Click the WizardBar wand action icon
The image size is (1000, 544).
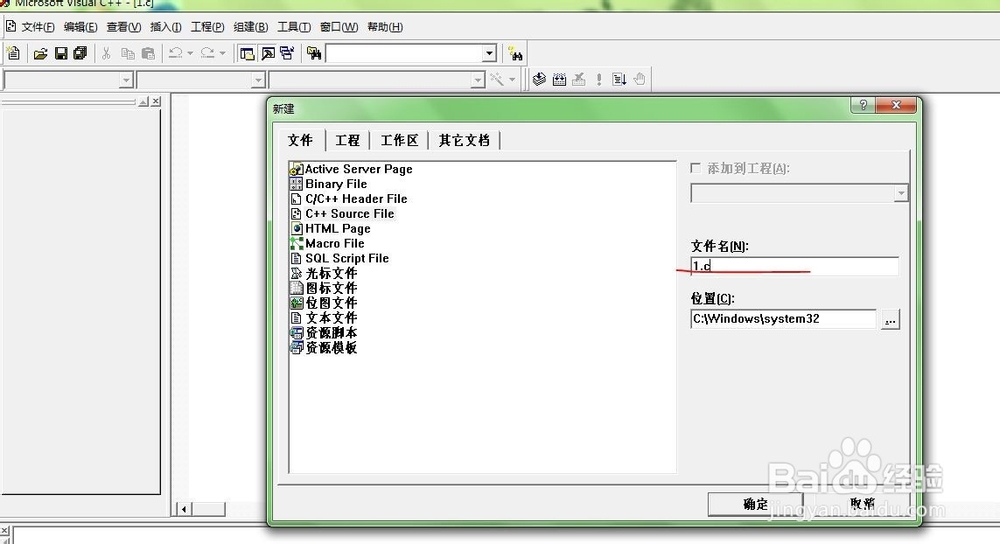497,79
